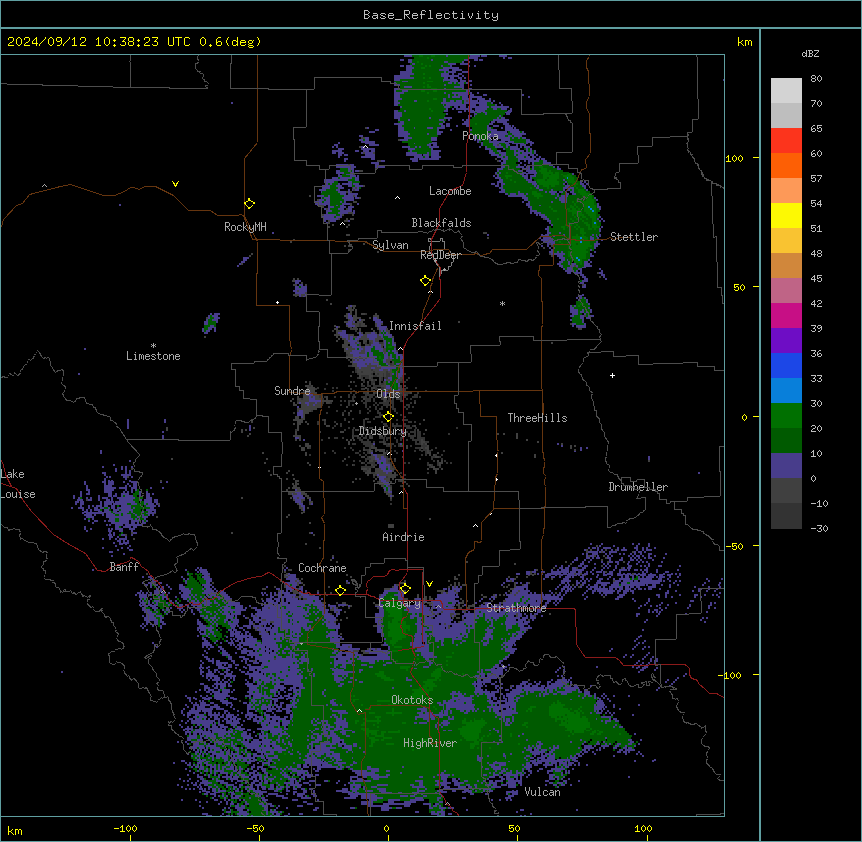Image resolution: width=862 pixels, height=842 pixels.
Task: Click the yellow marker south of RedDeer
Action: 426,281
